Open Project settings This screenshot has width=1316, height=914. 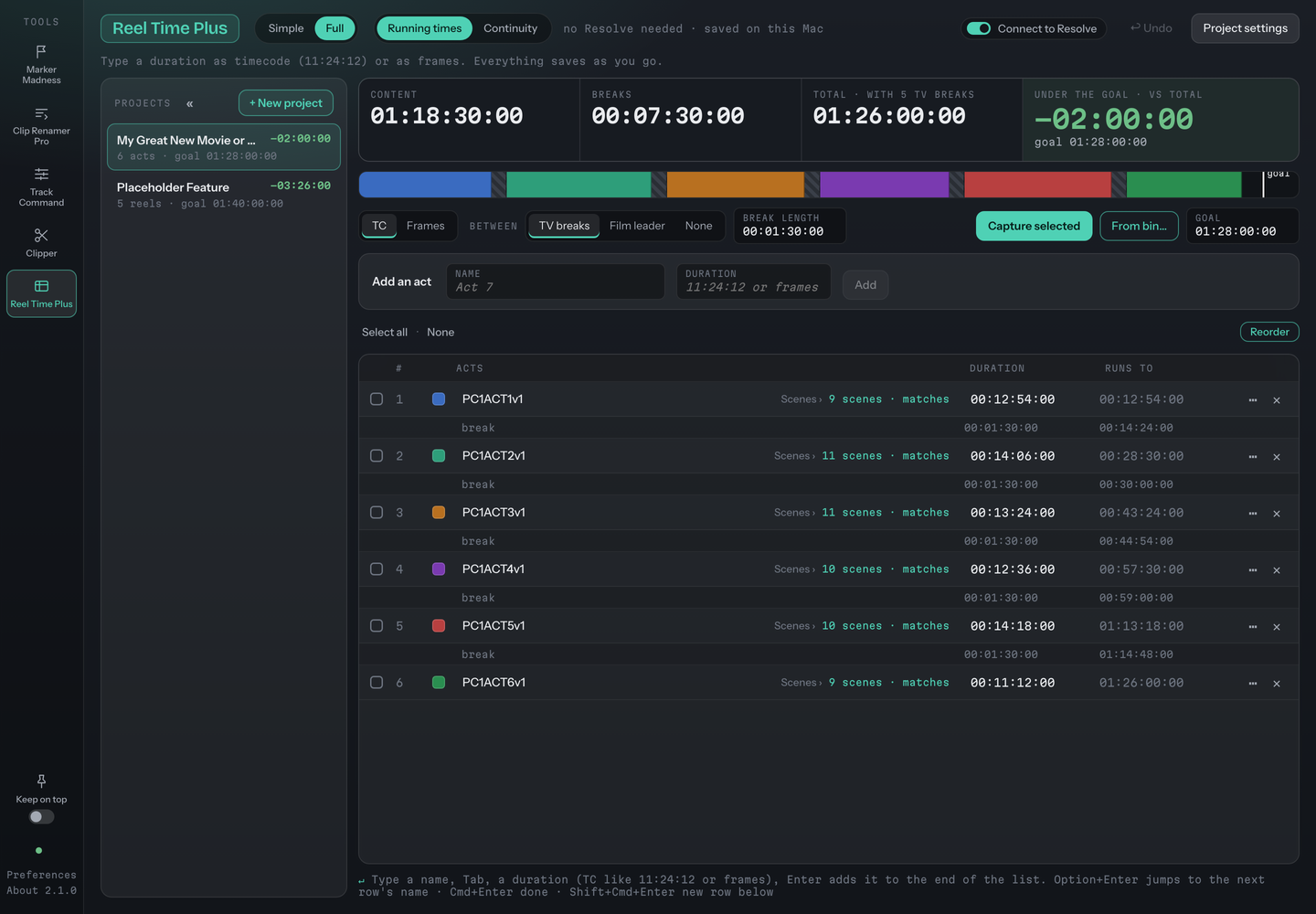point(1245,28)
